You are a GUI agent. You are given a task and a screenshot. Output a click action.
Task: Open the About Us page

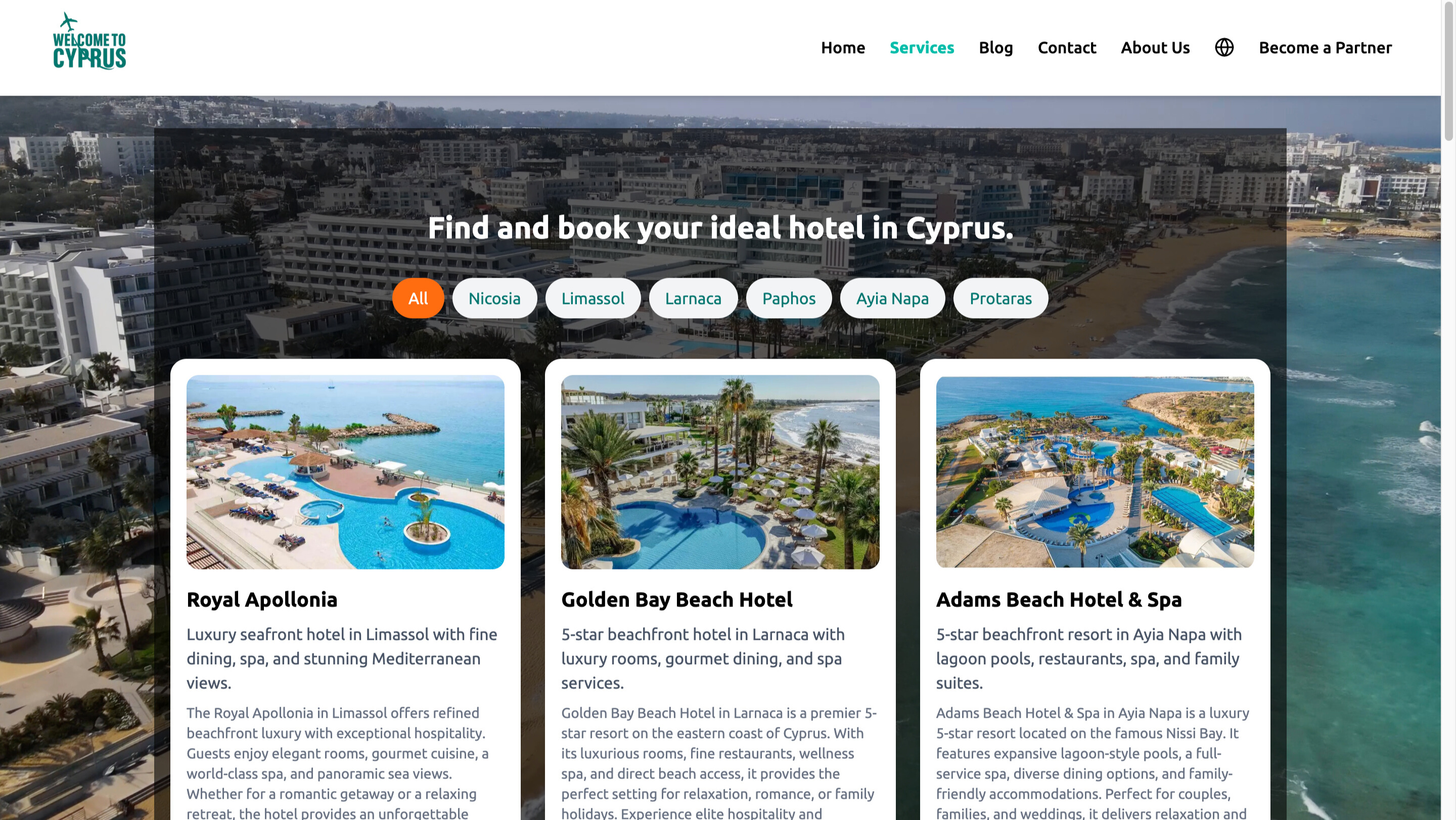click(x=1155, y=48)
